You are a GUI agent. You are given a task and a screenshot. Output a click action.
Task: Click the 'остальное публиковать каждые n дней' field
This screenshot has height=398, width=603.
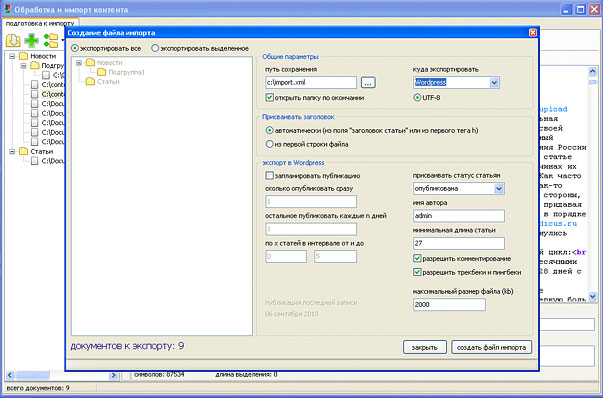pos(311,229)
